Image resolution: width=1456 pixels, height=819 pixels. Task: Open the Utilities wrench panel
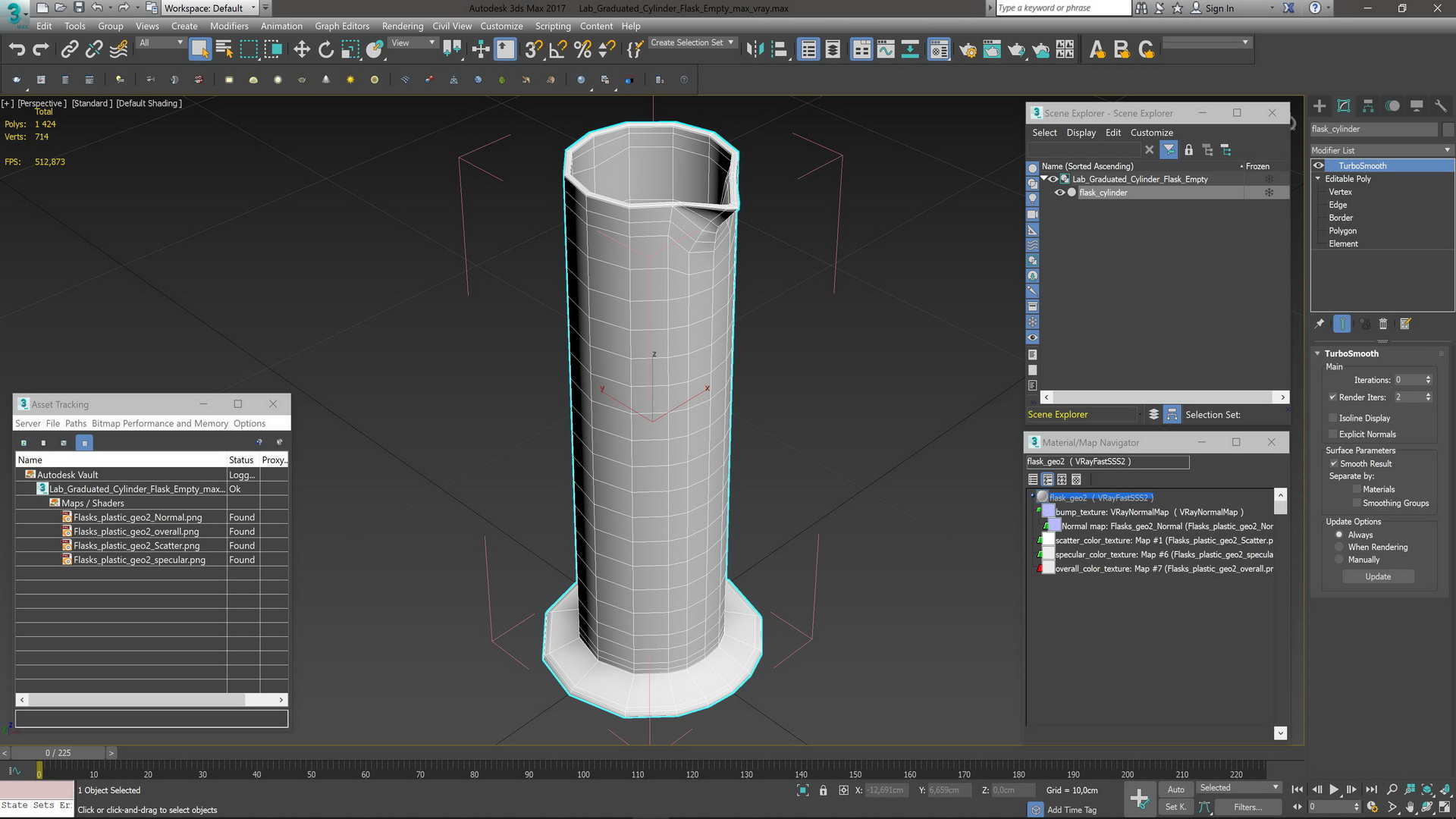(1440, 106)
